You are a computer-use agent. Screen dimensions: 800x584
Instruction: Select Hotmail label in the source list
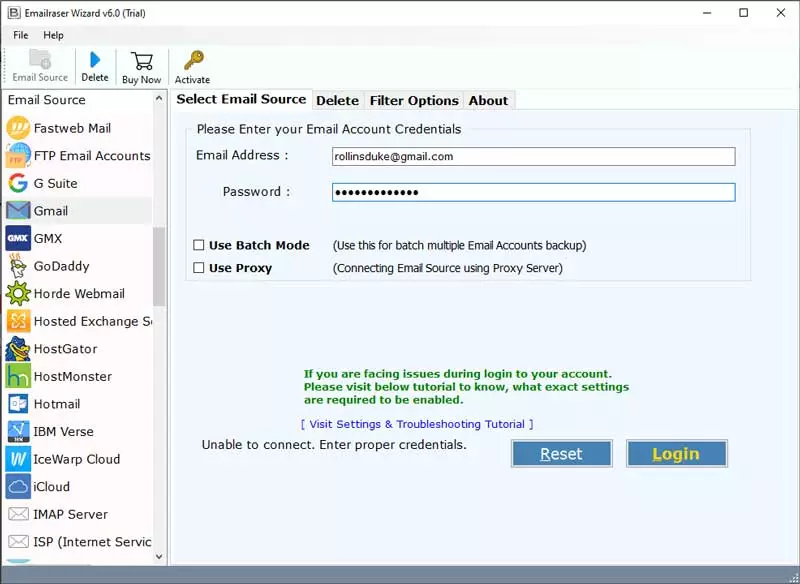(57, 404)
